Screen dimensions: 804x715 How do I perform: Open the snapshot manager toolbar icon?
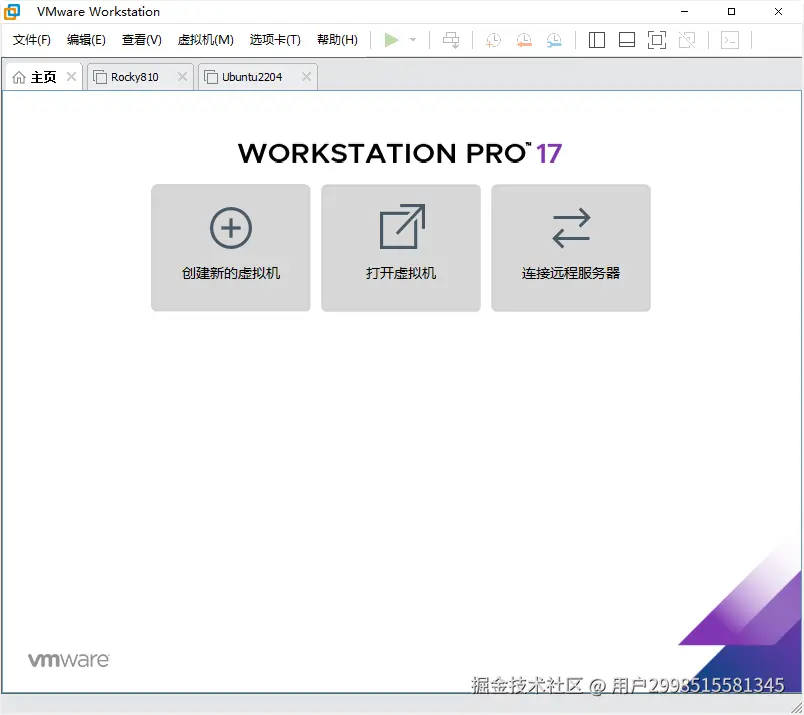click(554, 40)
